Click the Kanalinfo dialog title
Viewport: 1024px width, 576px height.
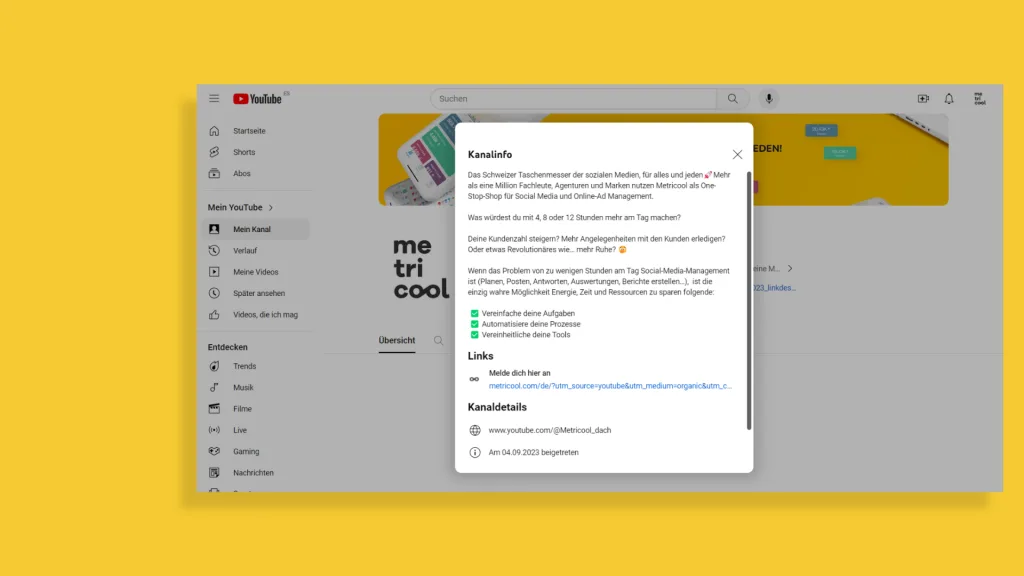click(490, 155)
